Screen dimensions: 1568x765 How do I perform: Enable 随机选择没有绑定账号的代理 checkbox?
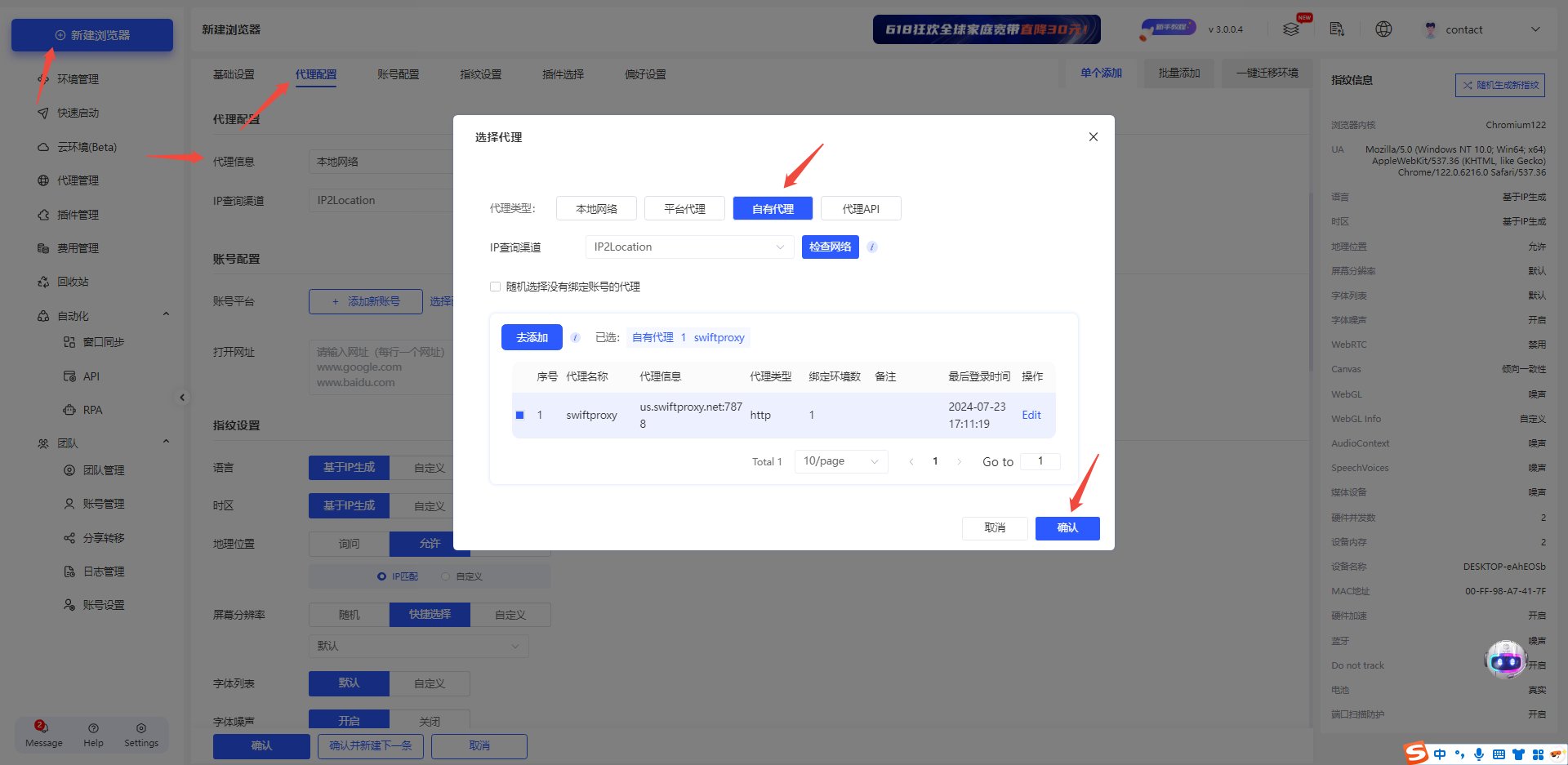click(495, 287)
